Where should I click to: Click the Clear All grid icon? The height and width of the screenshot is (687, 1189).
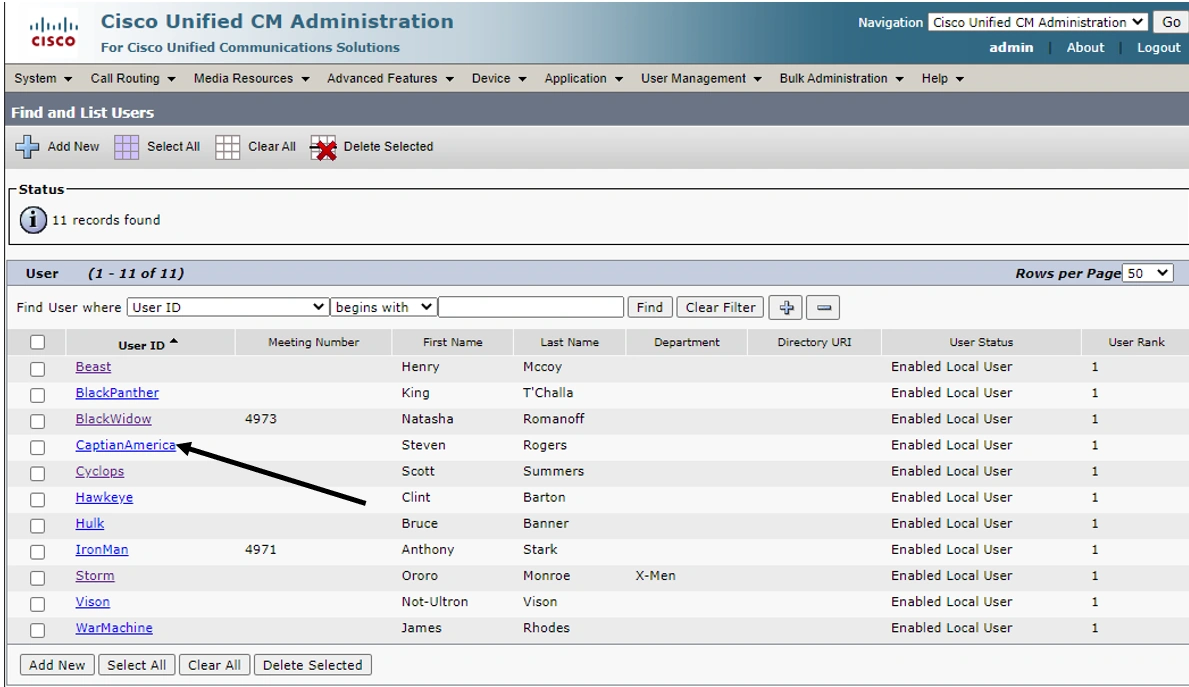coord(227,147)
